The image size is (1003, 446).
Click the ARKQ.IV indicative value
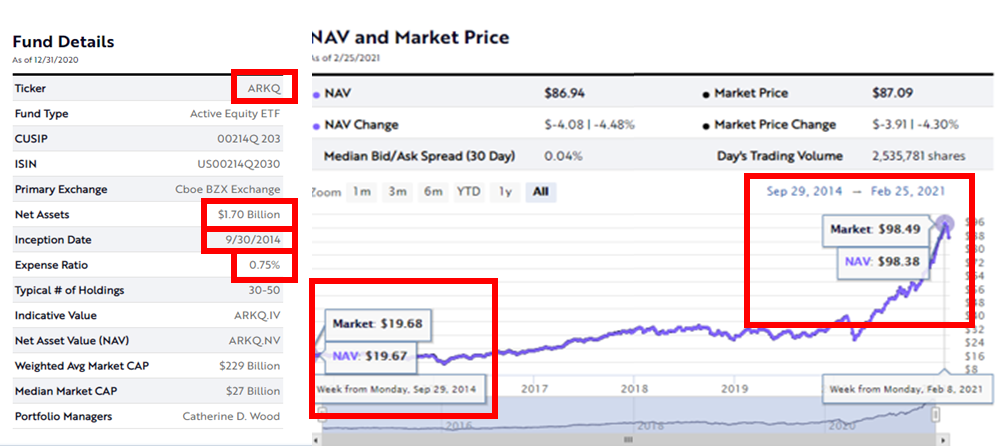coord(257,315)
